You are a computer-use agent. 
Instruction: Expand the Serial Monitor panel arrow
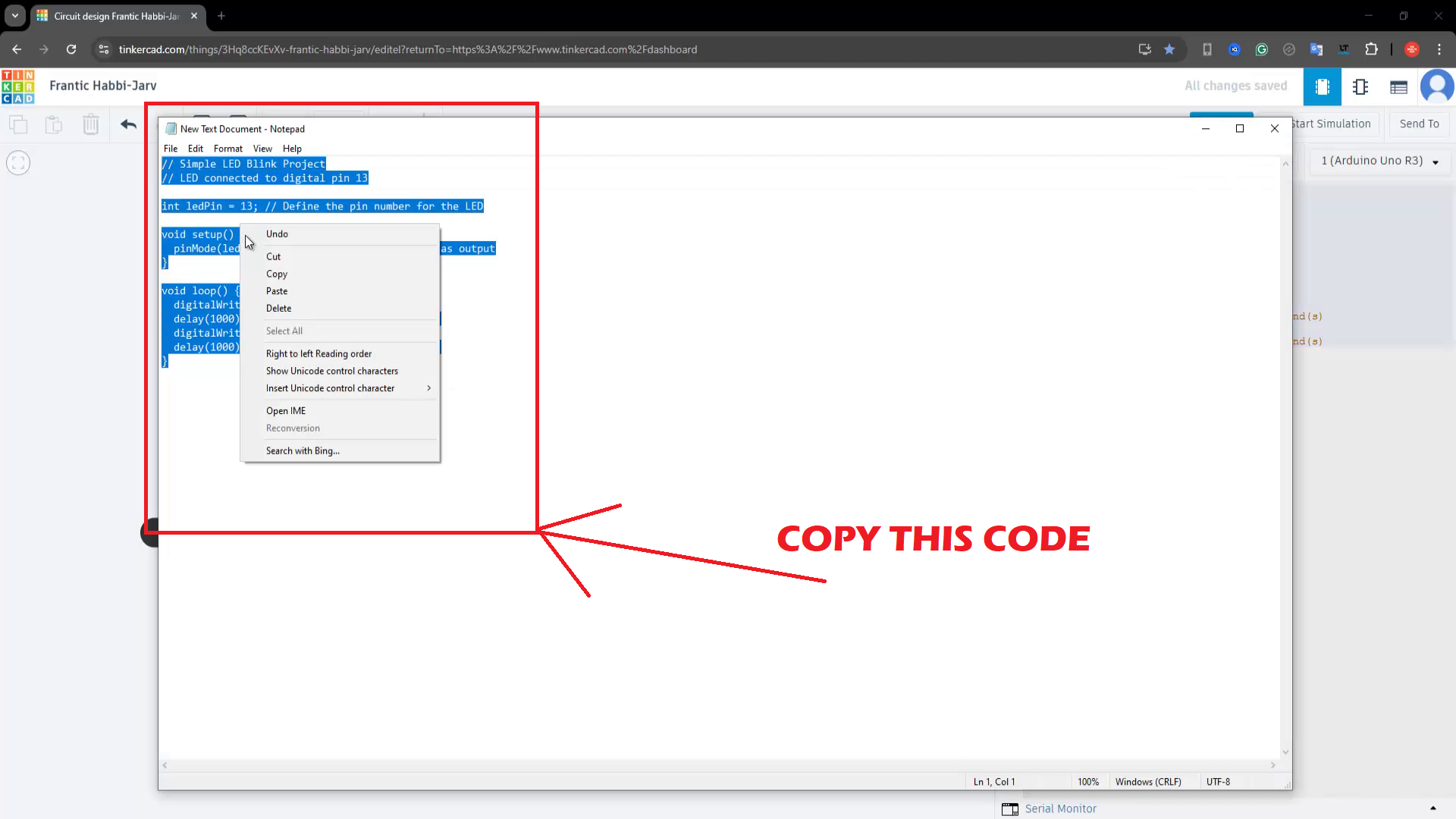point(1432,808)
